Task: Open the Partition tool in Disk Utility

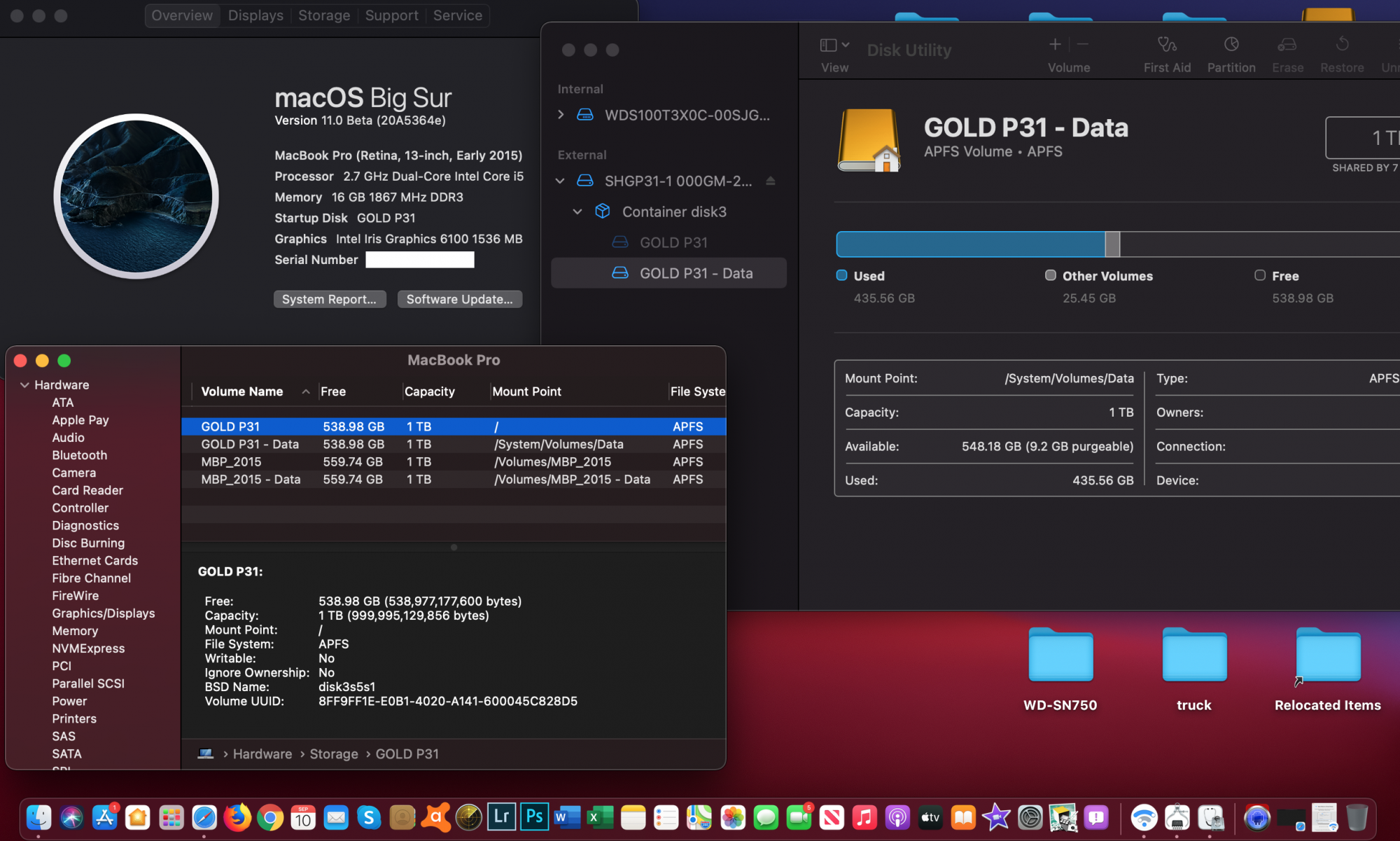Action: (1231, 46)
